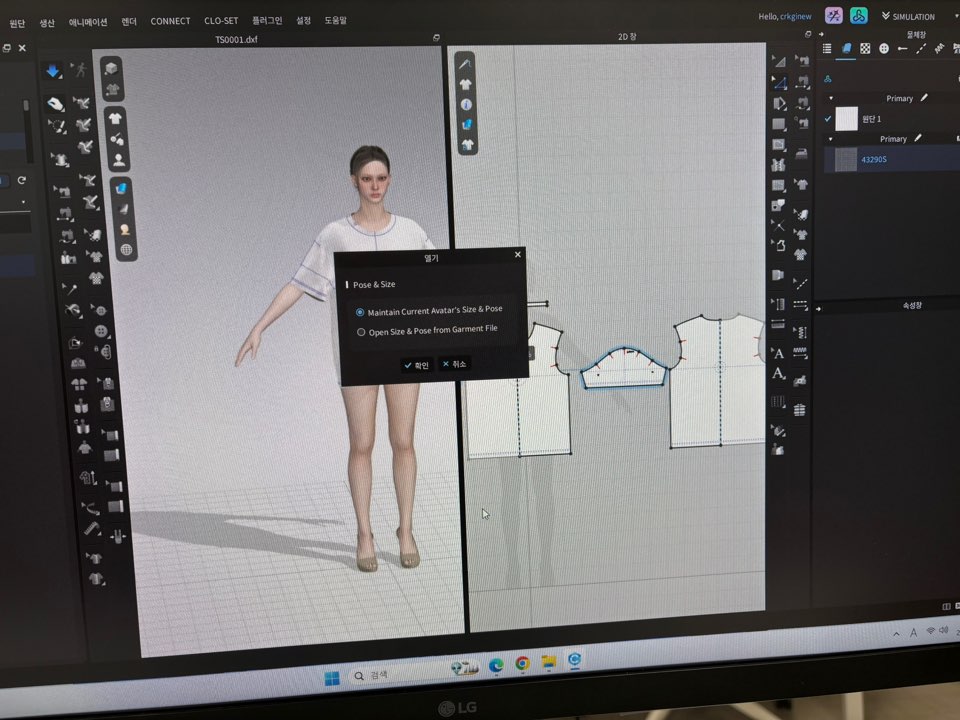Select Open Size & Pose from Garment File
The height and width of the screenshot is (720, 960).
tap(360, 331)
